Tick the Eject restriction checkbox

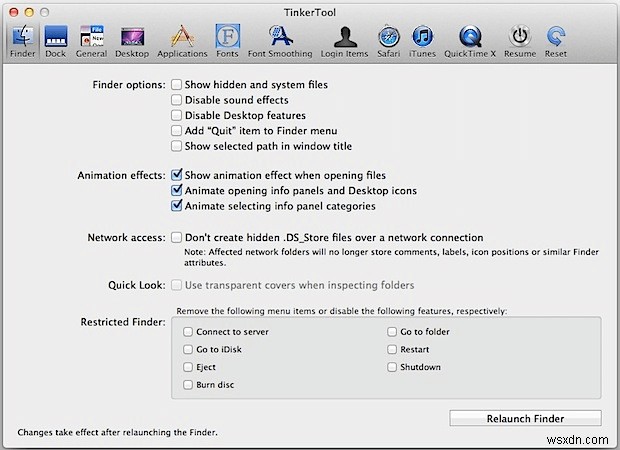(x=188, y=367)
